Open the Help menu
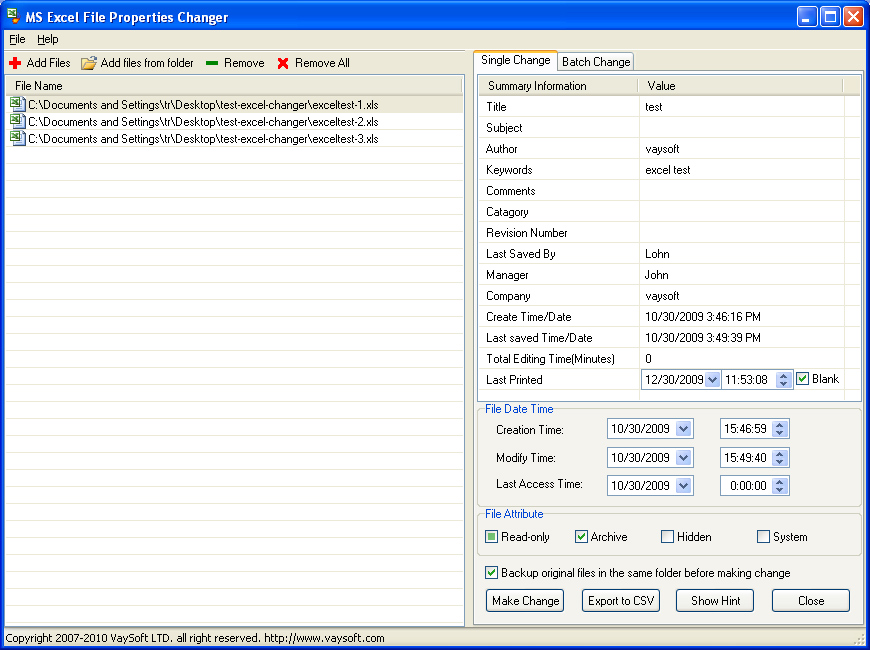This screenshot has width=870, height=650. [48, 39]
